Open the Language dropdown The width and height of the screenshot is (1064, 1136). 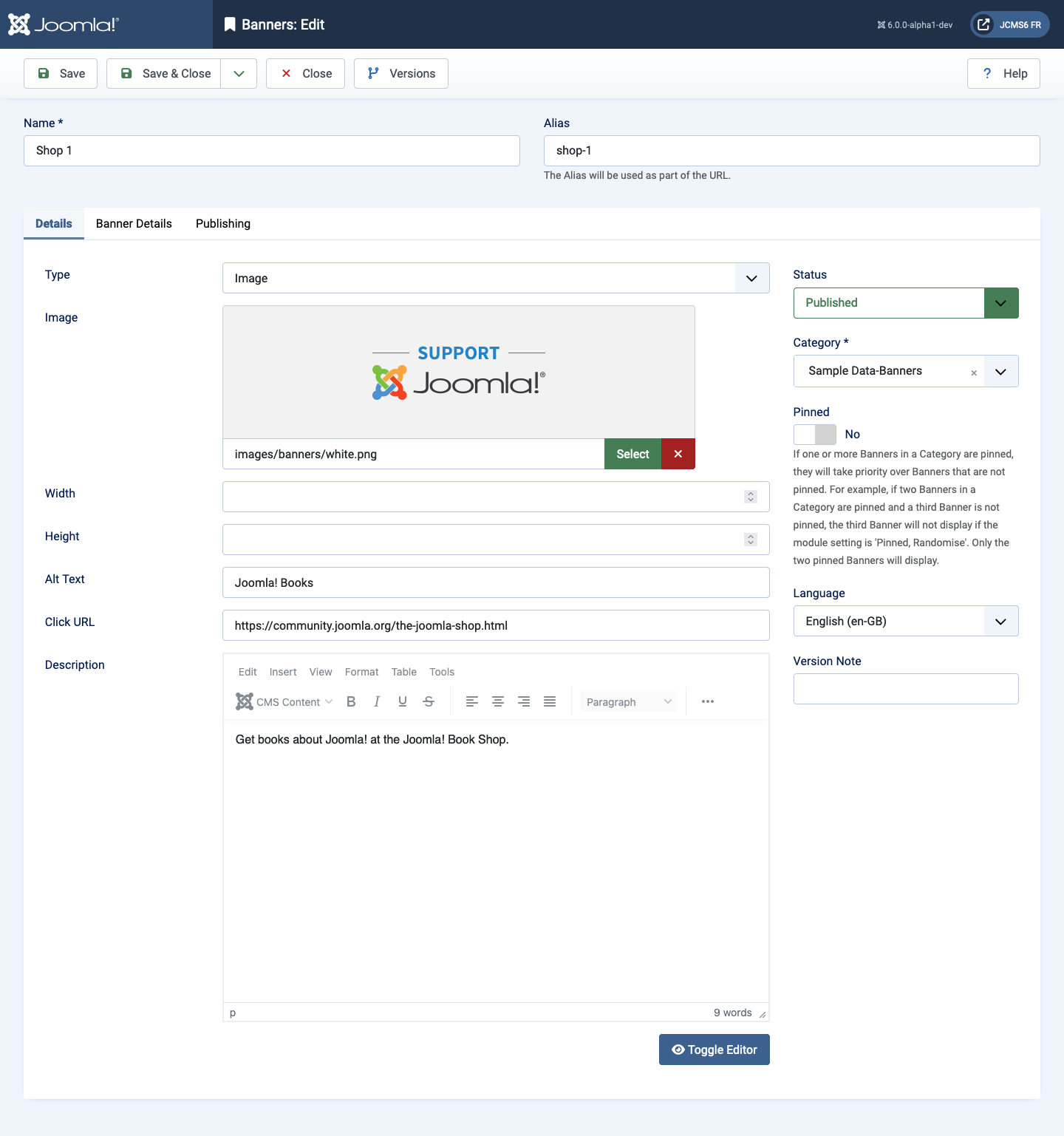[906, 621]
